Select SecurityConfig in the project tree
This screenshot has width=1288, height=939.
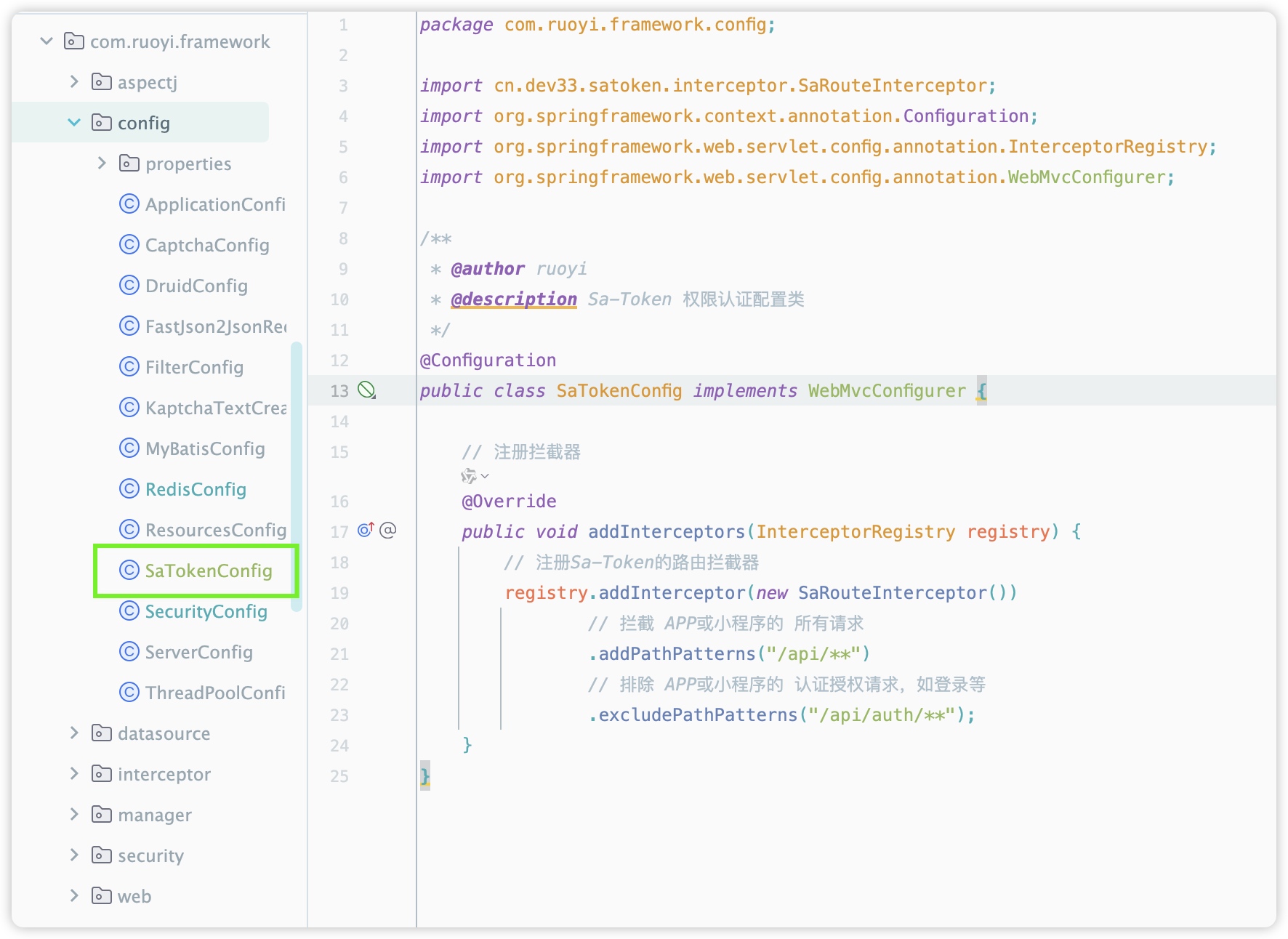pos(206,611)
